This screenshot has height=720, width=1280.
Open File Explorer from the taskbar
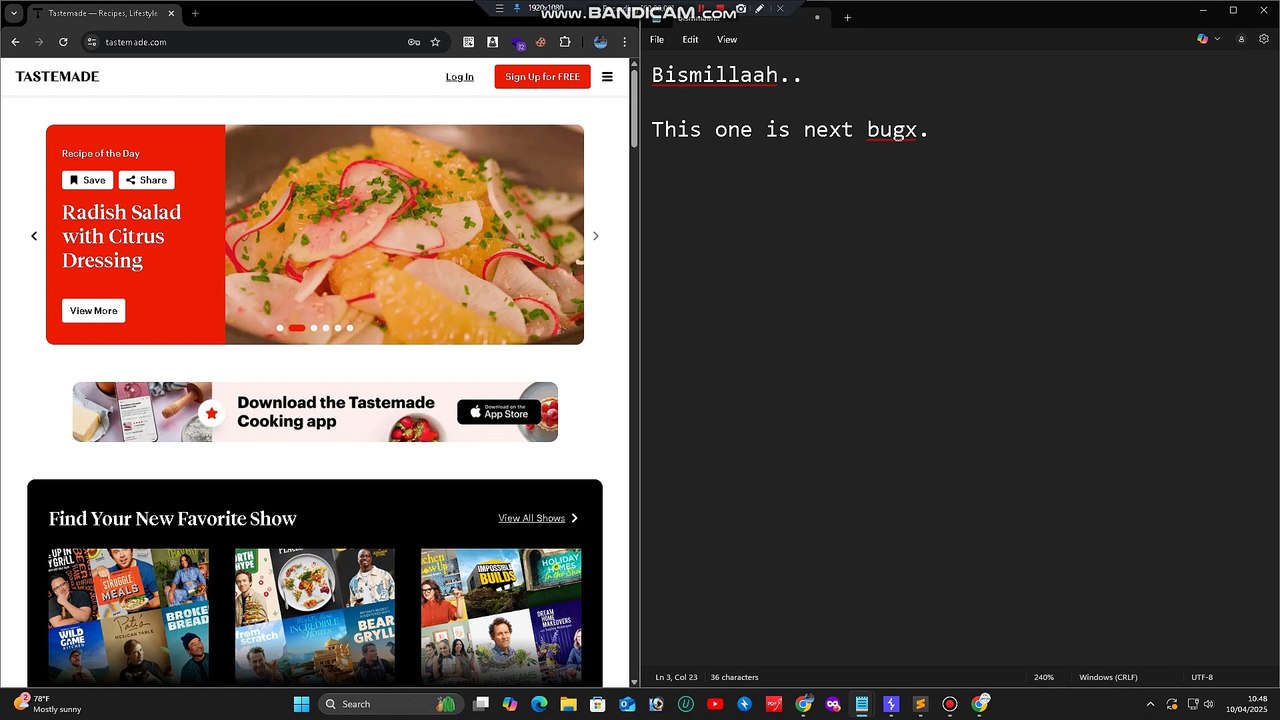(x=568, y=704)
